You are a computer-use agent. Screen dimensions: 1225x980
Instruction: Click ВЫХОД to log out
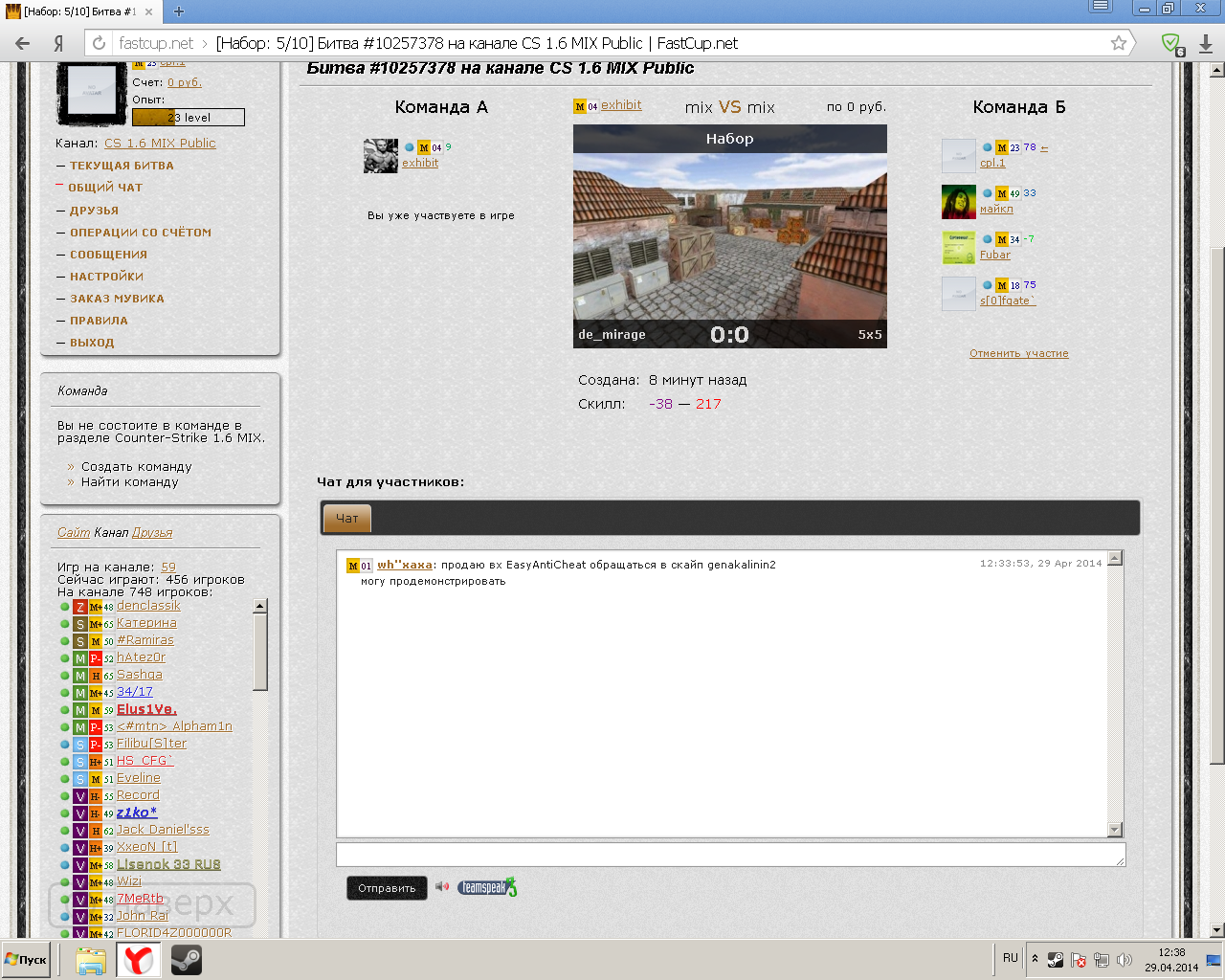pyautogui.click(x=92, y=343)
